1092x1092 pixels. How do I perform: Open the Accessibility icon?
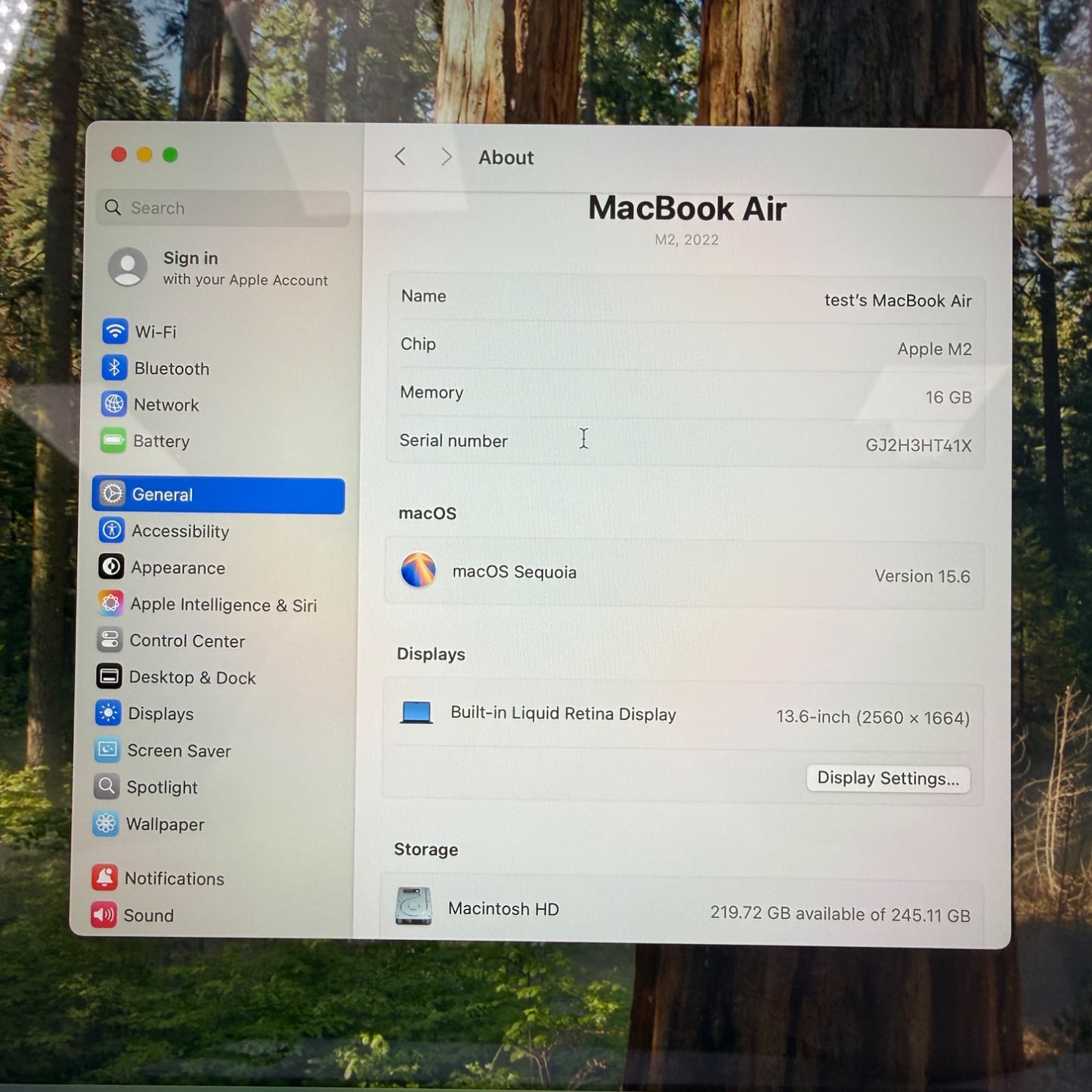click(x=112, y=530)
